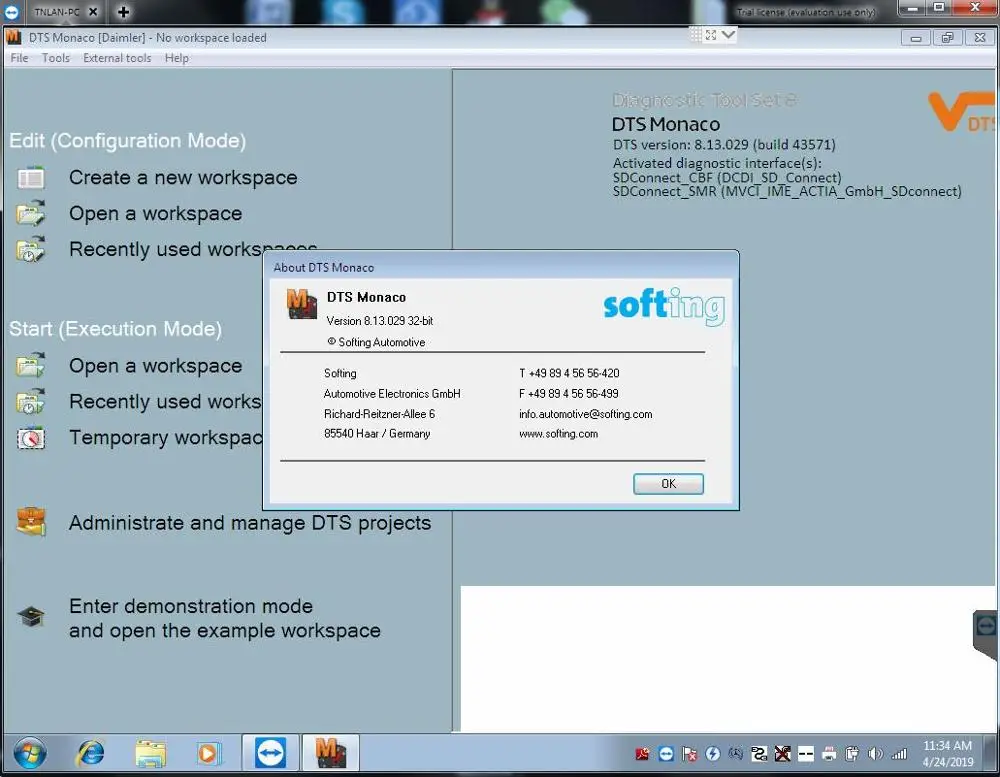
Task: Click the lightning bolt tray icon
Action: [x=712, y=754]
